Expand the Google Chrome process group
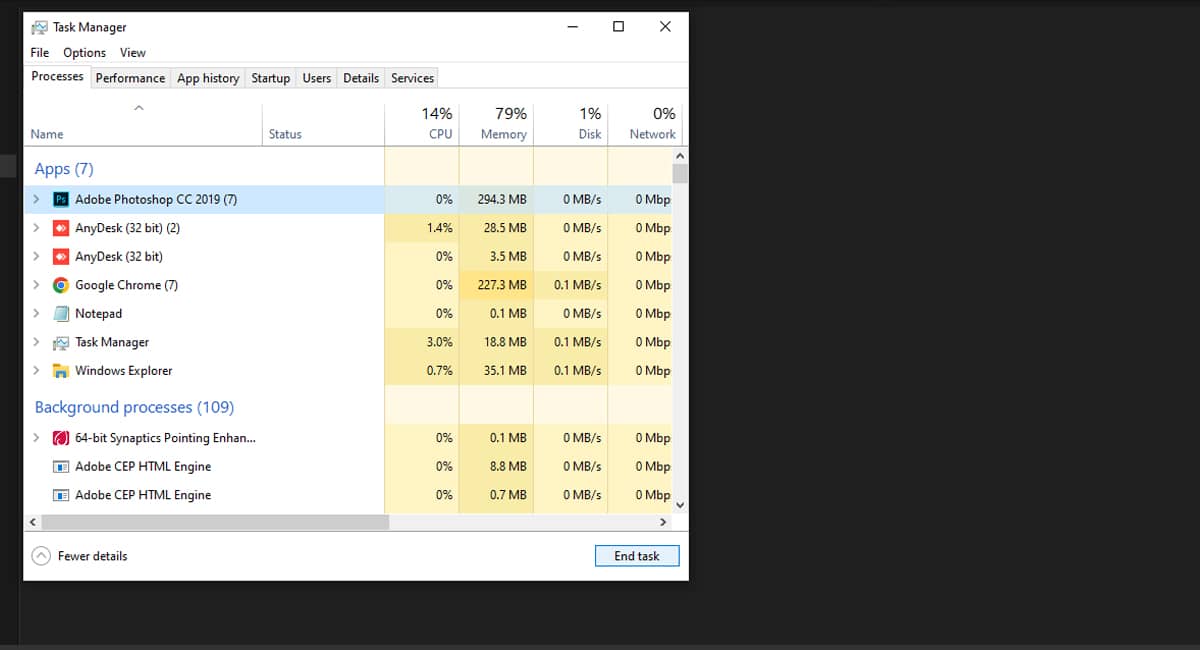 point(37,285)
